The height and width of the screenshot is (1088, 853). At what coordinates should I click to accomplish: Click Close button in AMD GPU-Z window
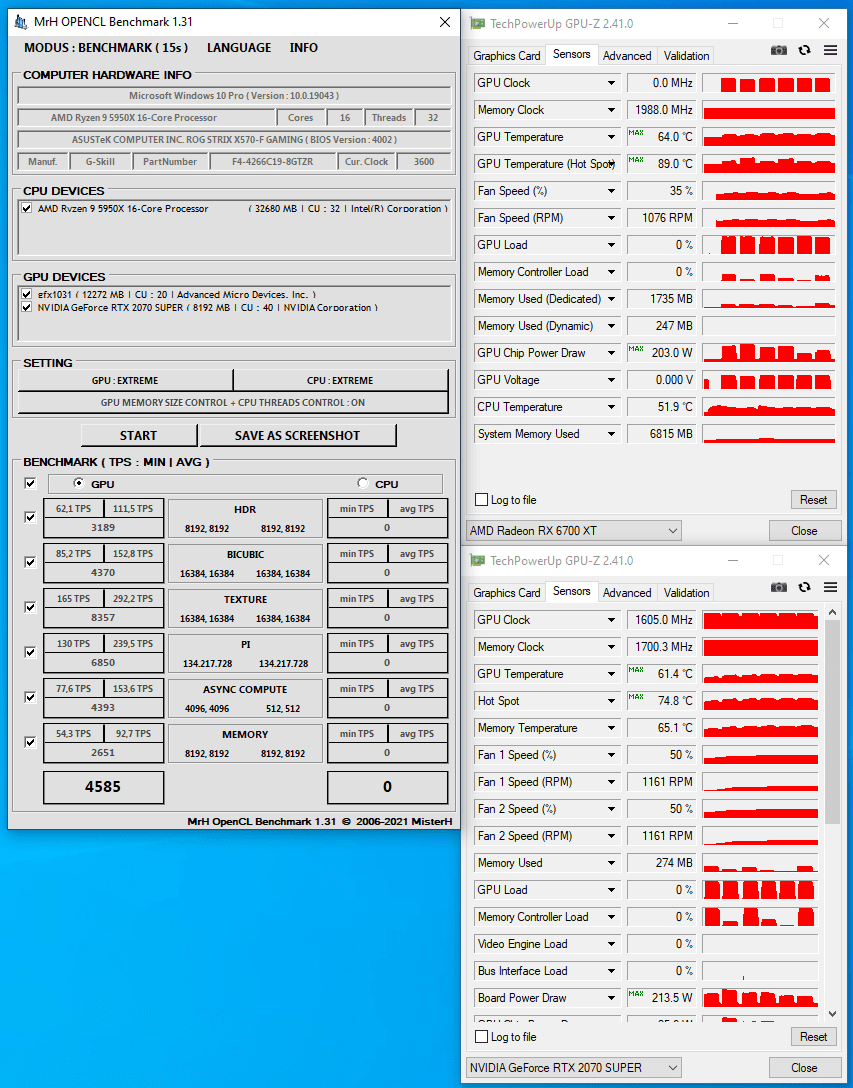point(804,531)
